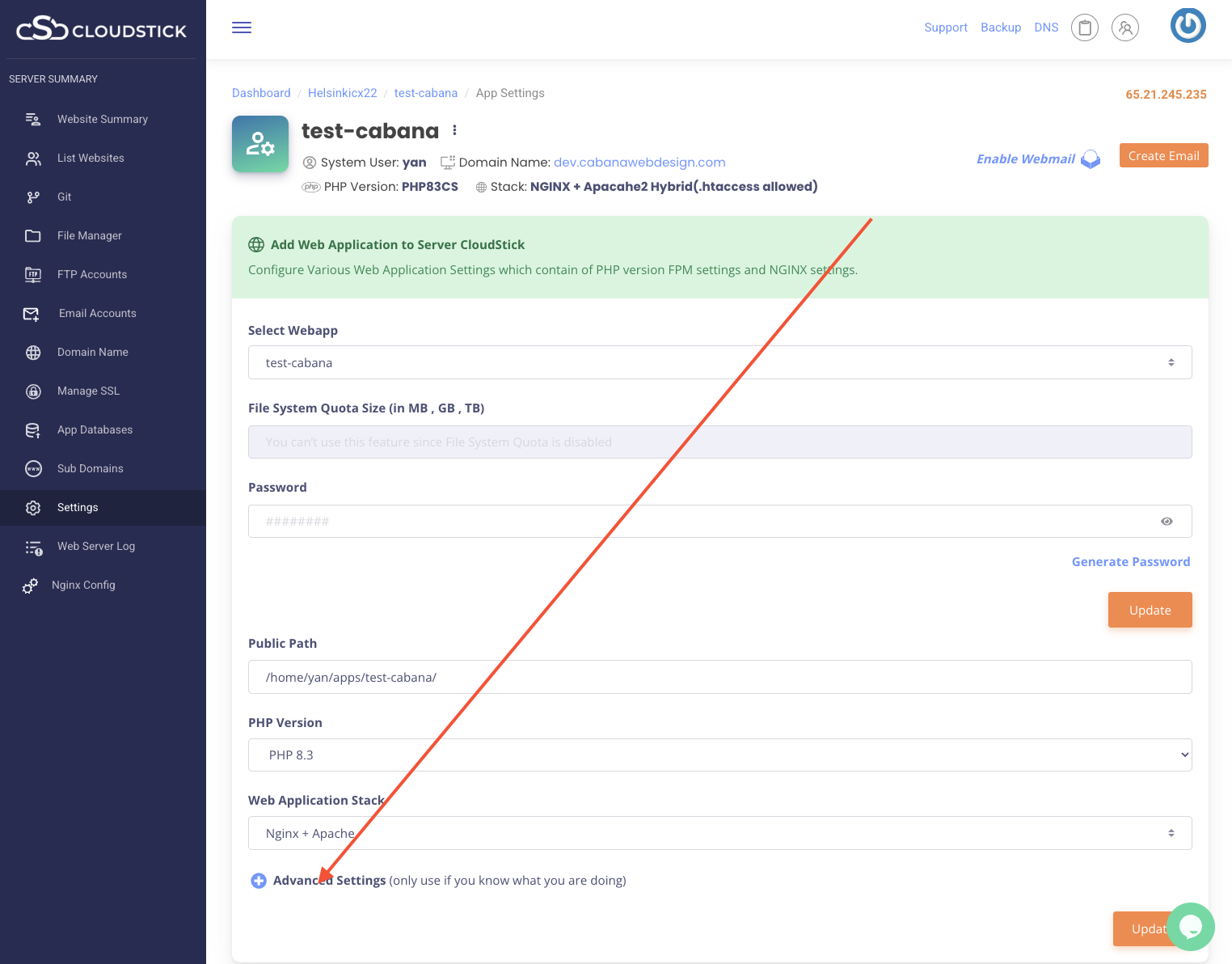Open the Nginx Config section
Screen dimensions: 1232x964
(x=83, y=585)
